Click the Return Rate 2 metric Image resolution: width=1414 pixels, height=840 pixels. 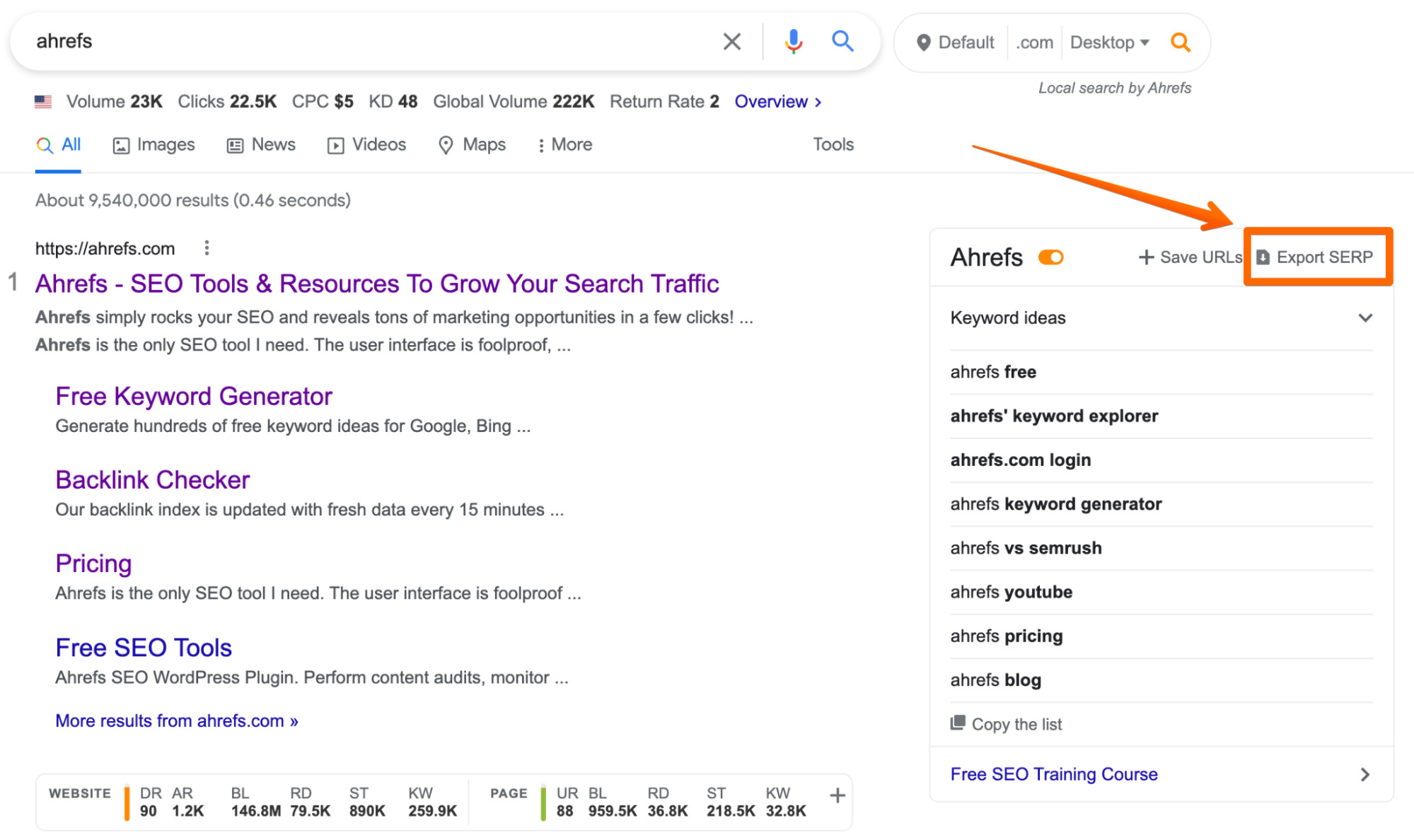664,102
